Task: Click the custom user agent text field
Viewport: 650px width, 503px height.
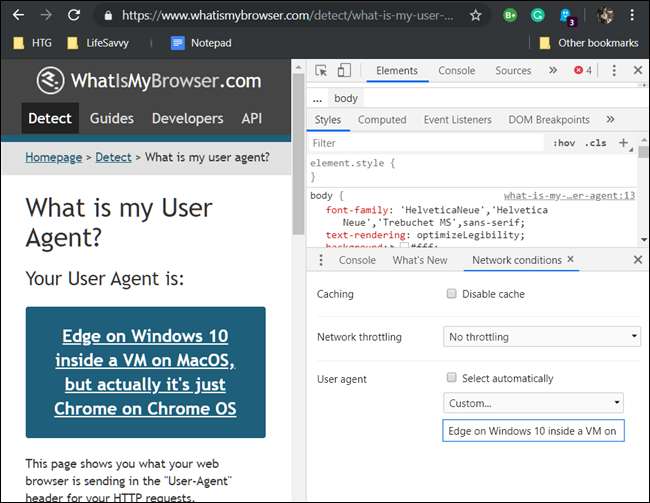Action: [533, 430]
